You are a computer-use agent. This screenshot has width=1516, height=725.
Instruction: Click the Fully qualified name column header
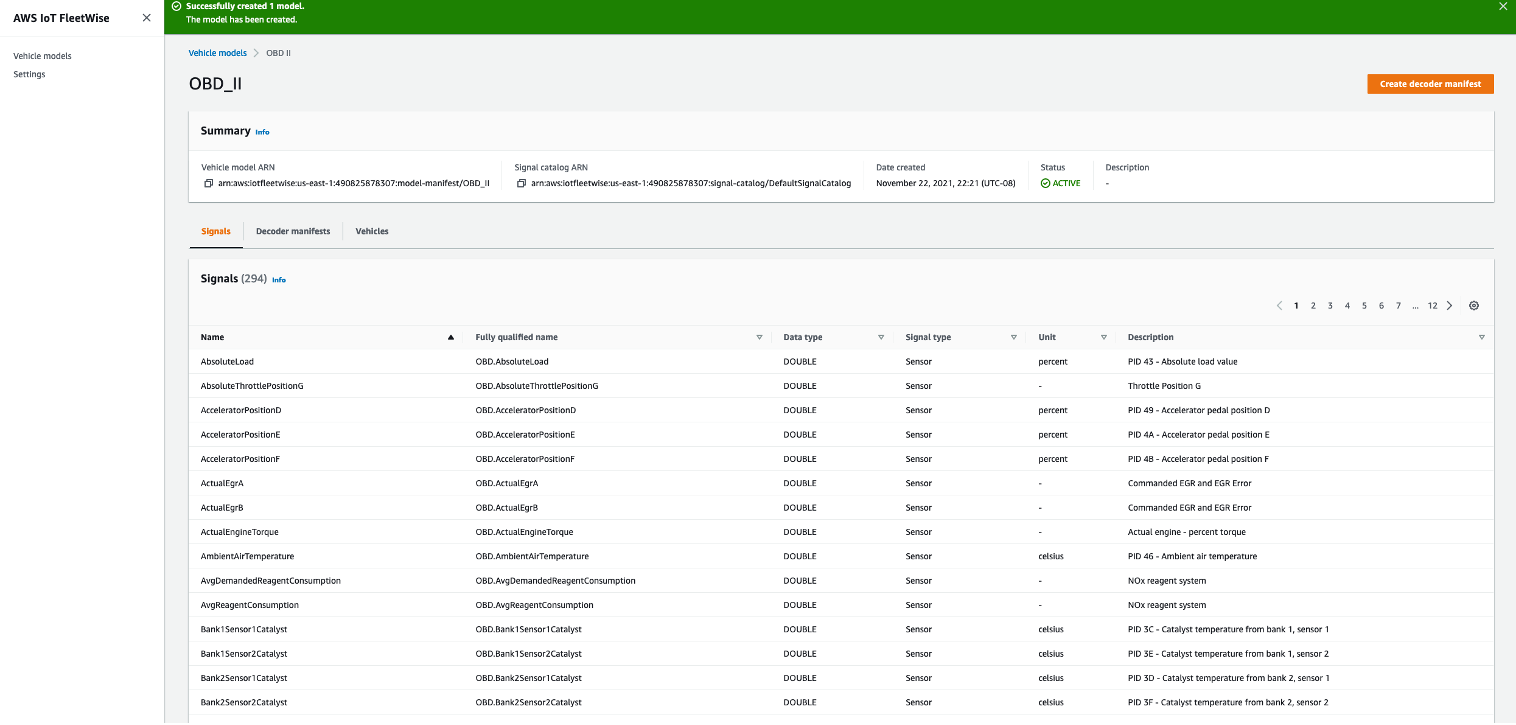(516, 338)
